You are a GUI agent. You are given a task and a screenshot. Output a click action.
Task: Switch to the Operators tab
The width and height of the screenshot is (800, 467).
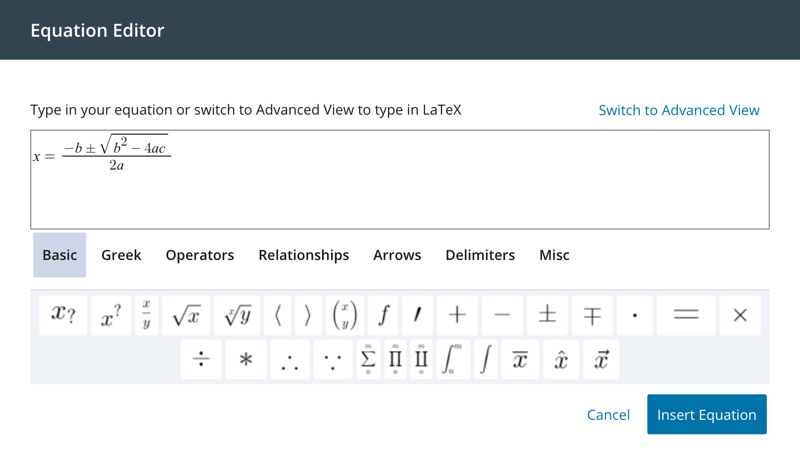point(200,255)
